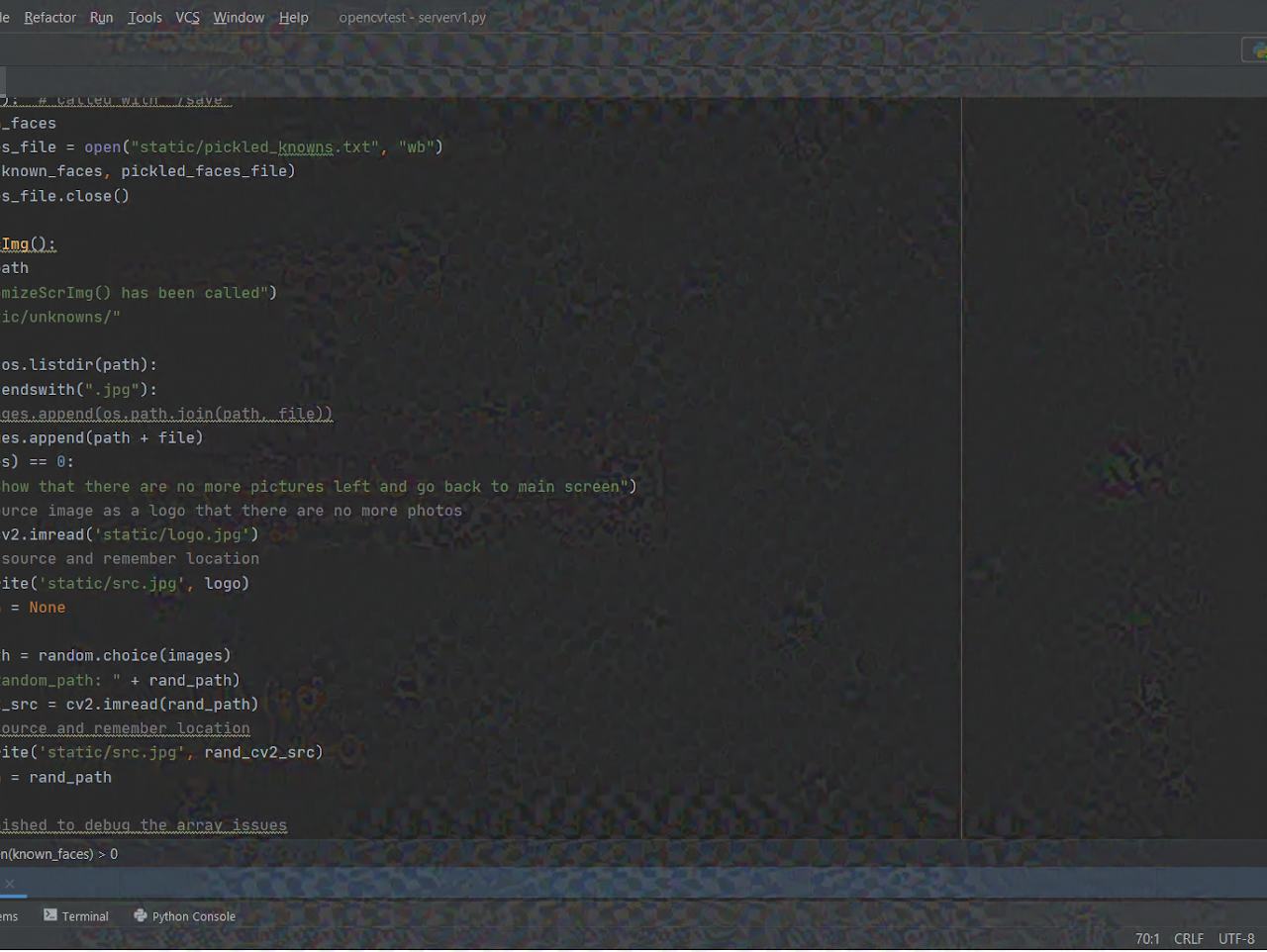
Task: Open the Refactor menu
Action: pos(49,18)
